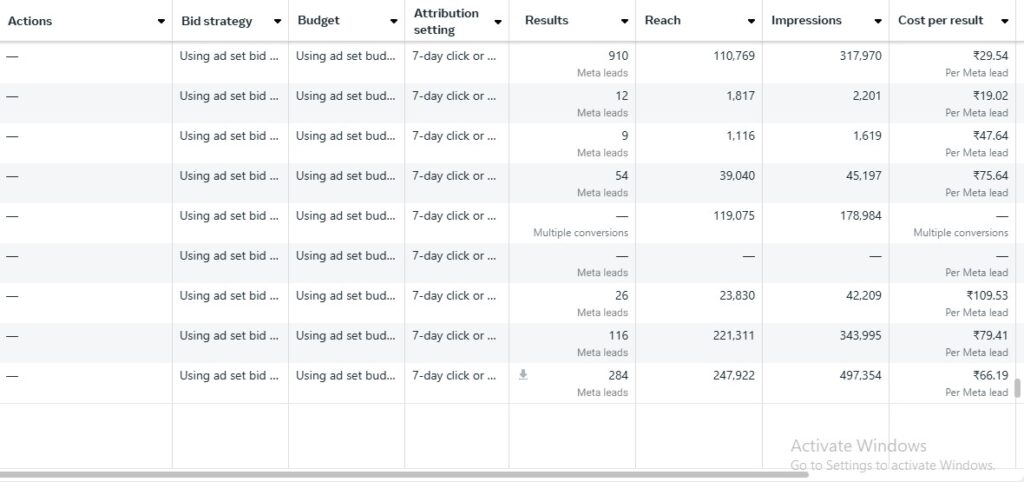Open the Results column dropdown arrow
Image resolution: width=1024 pixels, height=482 pixels.
tap(624, 21)
